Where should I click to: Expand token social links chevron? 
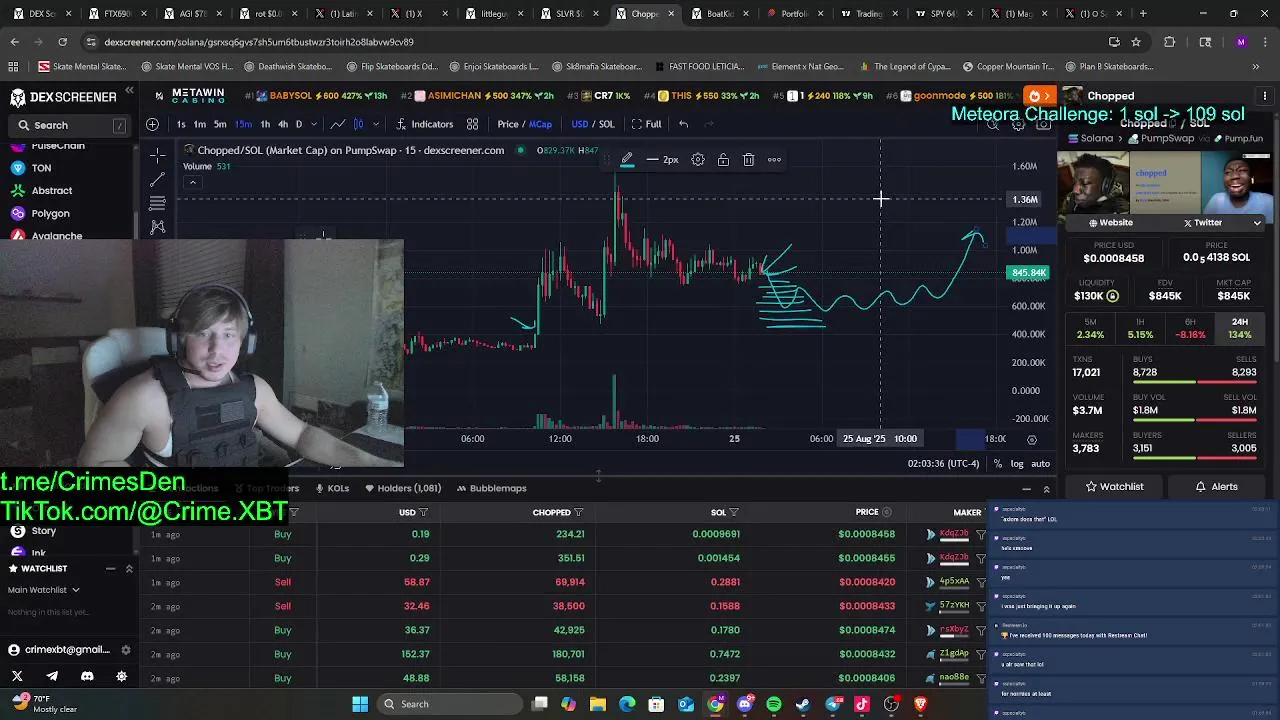1257,223
